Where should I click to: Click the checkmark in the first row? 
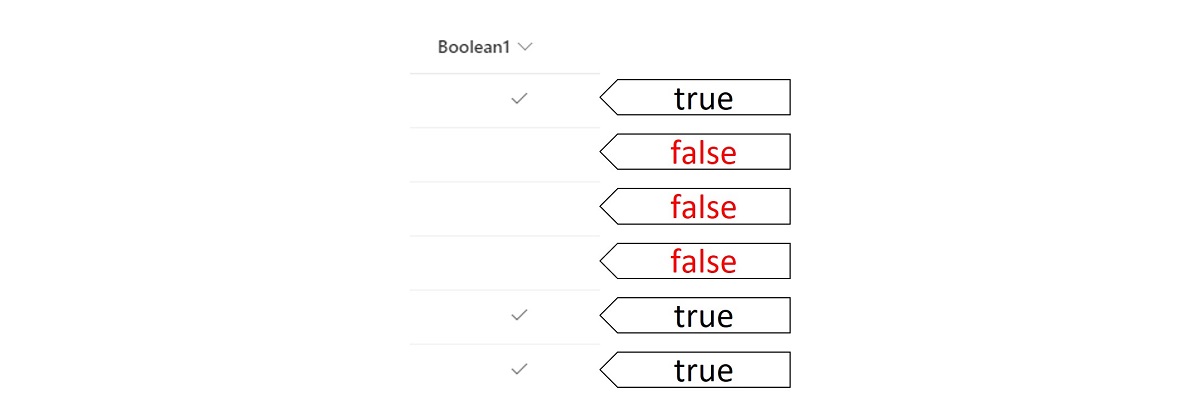coord(518,99)
